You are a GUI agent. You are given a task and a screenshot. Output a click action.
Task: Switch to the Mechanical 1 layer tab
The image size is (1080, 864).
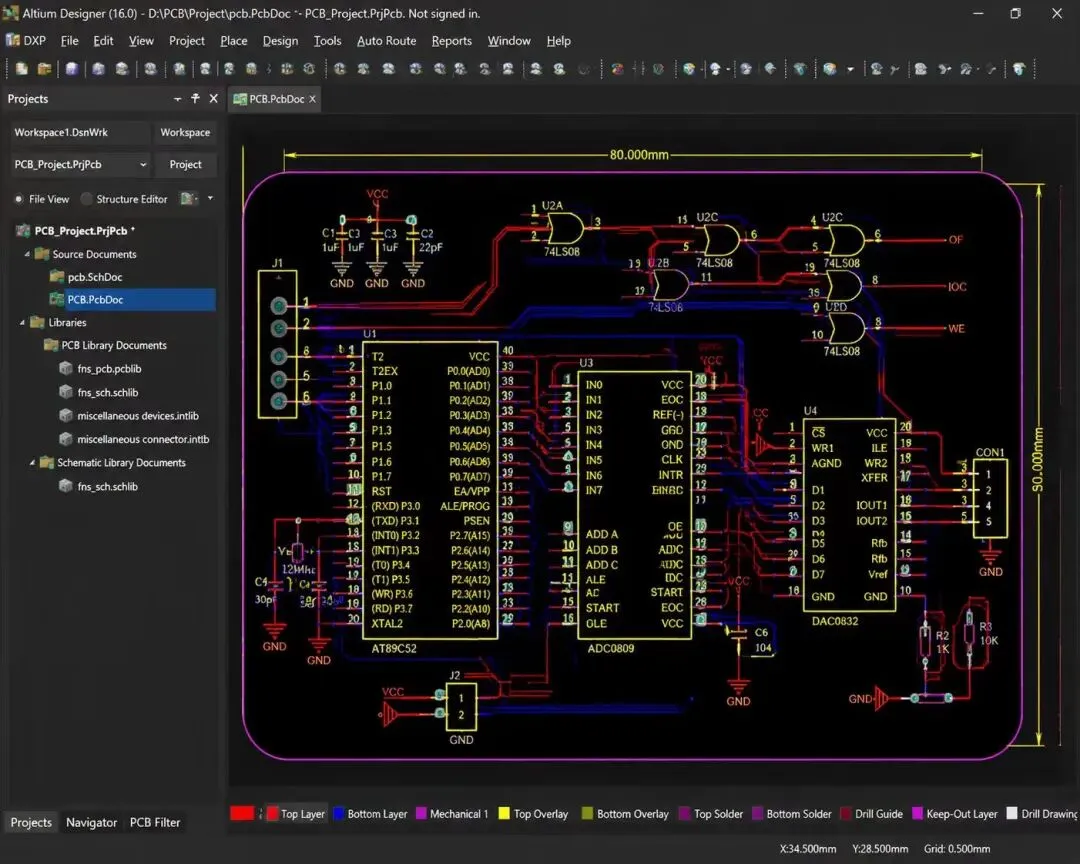[x=453, y=814]
